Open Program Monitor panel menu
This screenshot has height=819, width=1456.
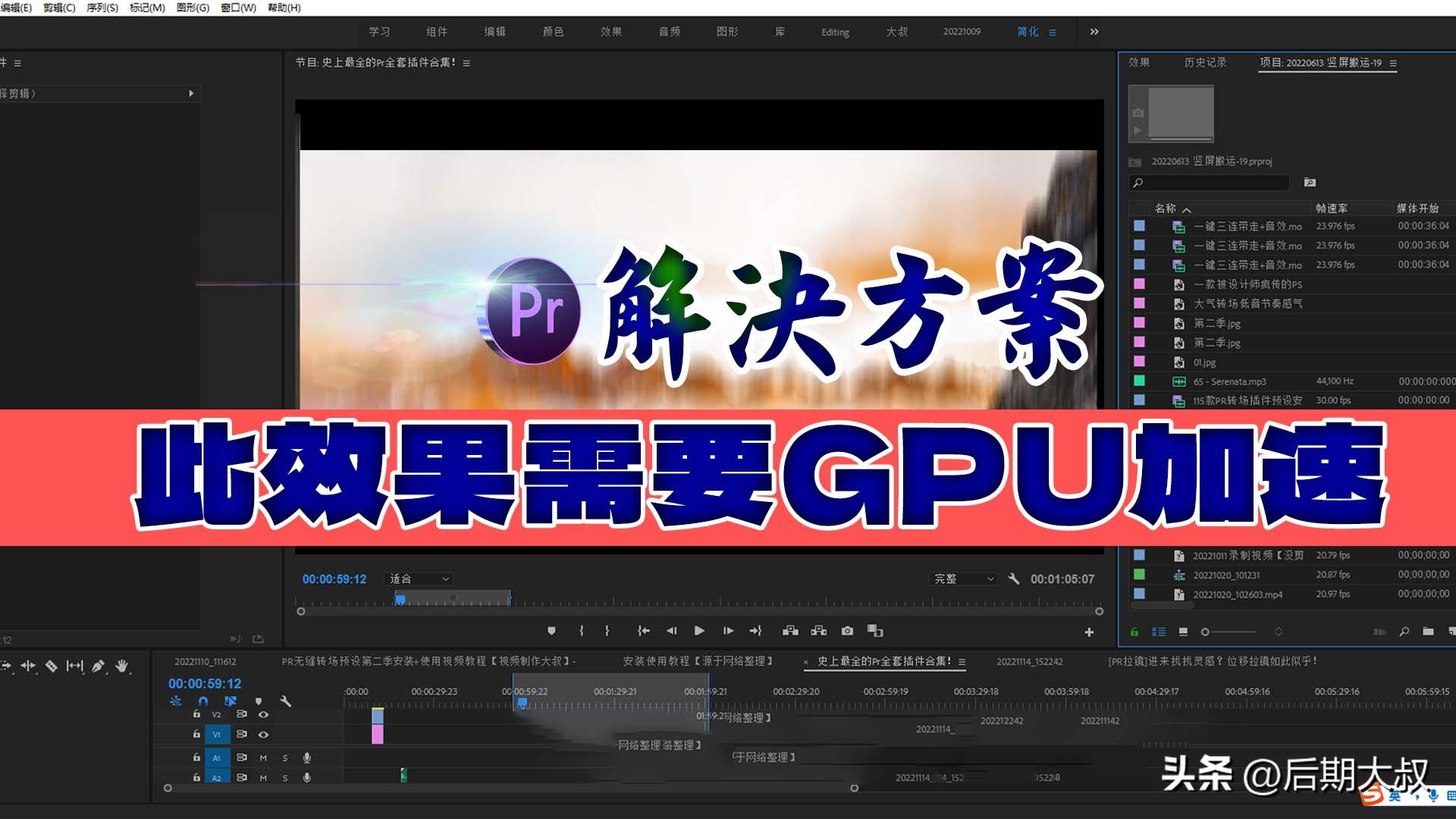466,63
